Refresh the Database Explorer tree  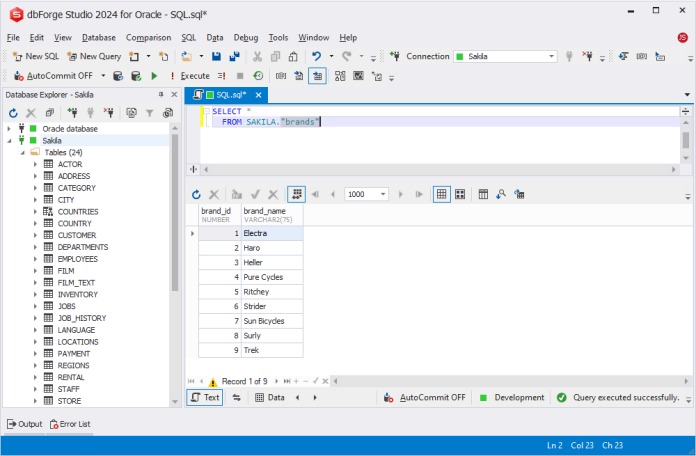(x=13, y=113)
